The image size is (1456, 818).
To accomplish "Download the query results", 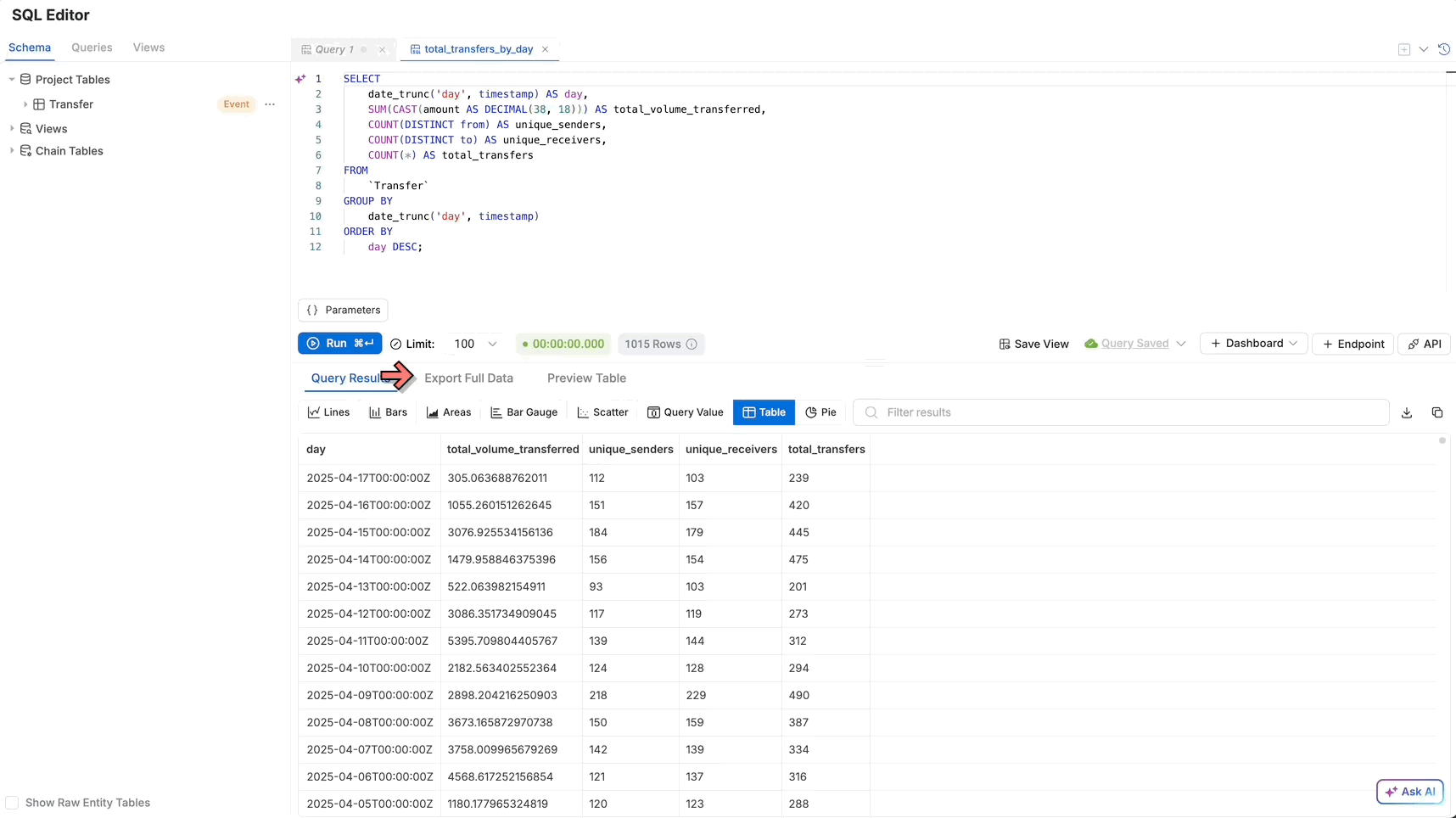I will click(x=1407, y=412).
